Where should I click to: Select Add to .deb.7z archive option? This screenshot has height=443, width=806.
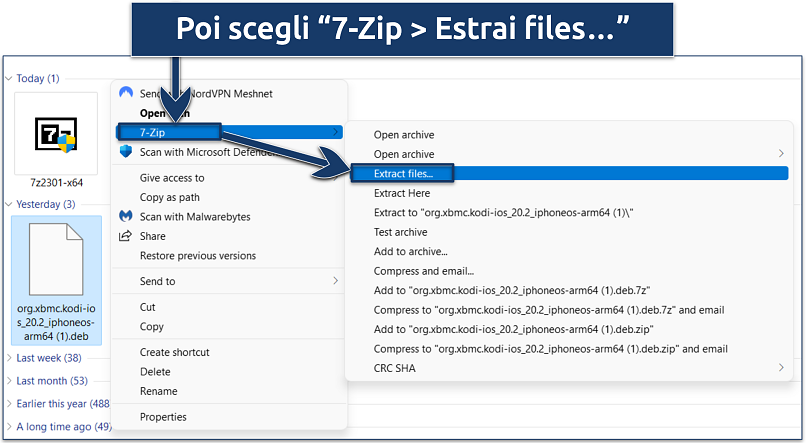point(511,290)
